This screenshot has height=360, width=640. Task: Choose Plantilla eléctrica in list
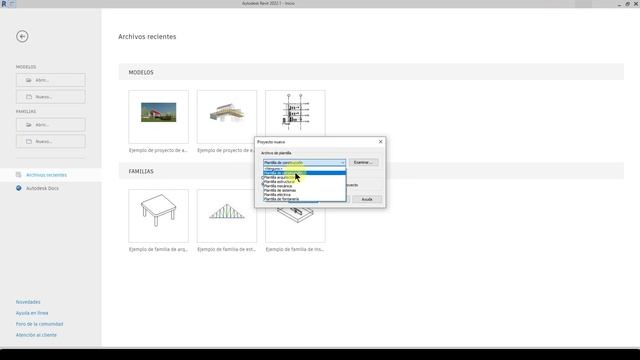(304, 195)
